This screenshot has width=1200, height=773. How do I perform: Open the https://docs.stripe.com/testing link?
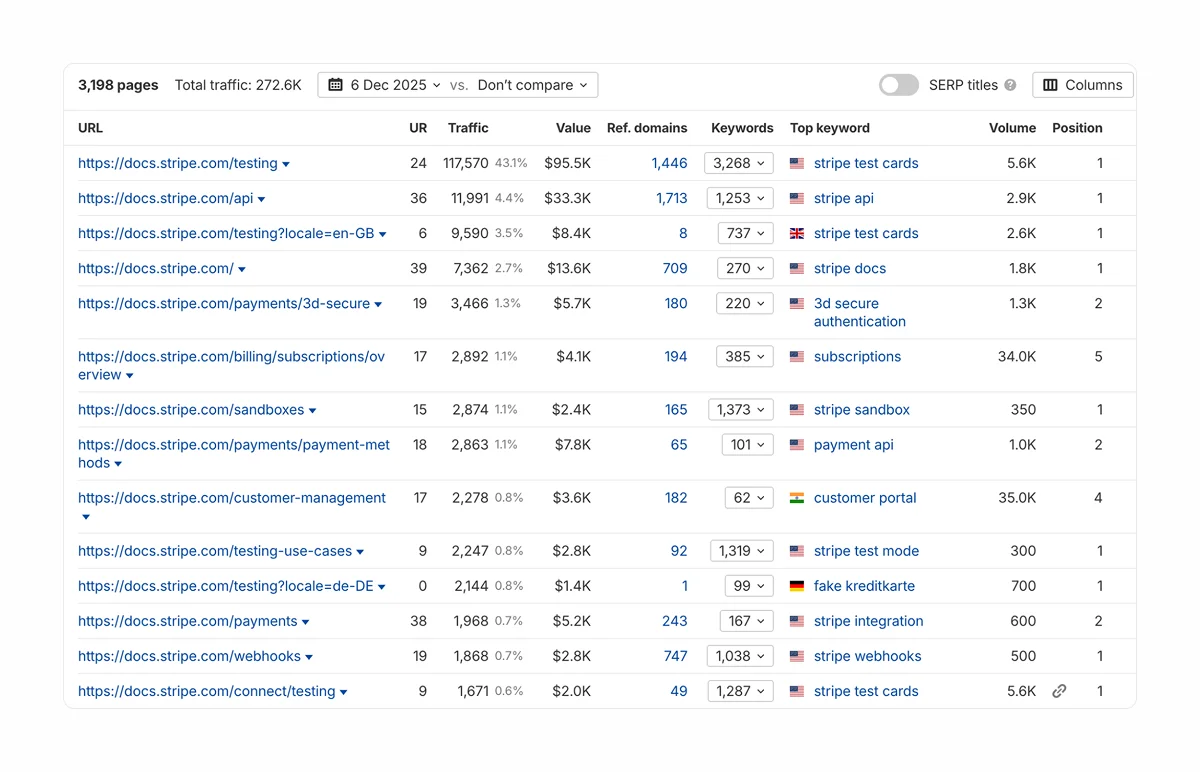point(177,163)
